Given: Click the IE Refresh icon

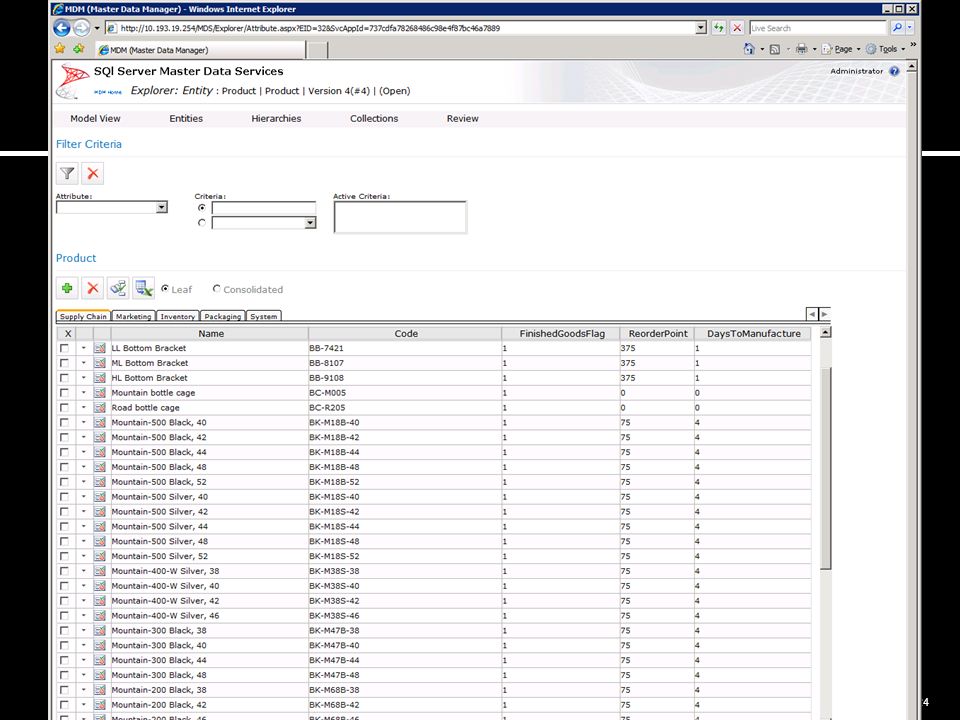Looking at the screenshot, I should [719, 28].
